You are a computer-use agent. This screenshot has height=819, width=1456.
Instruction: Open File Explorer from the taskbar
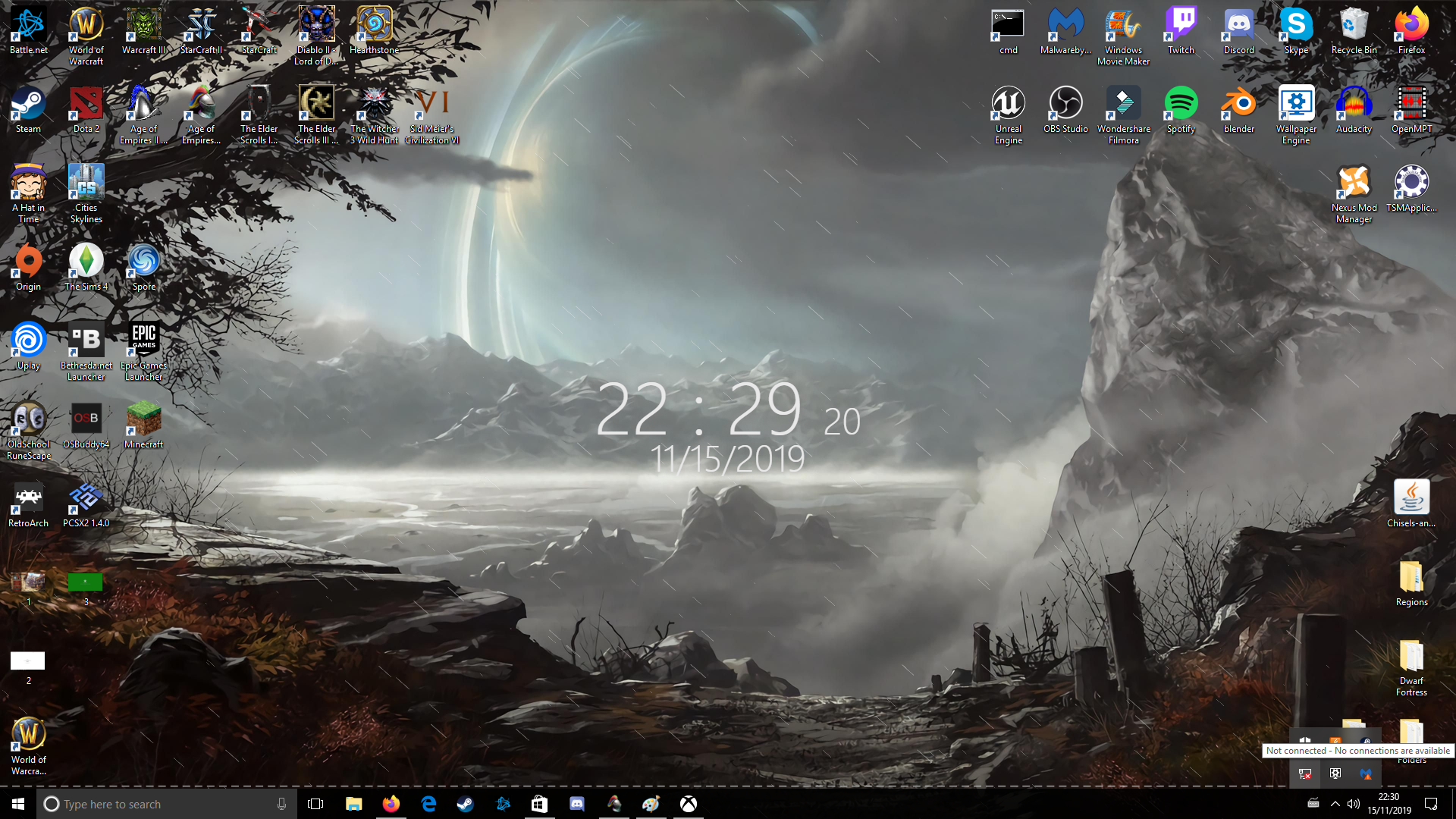(x=353, y=804)
